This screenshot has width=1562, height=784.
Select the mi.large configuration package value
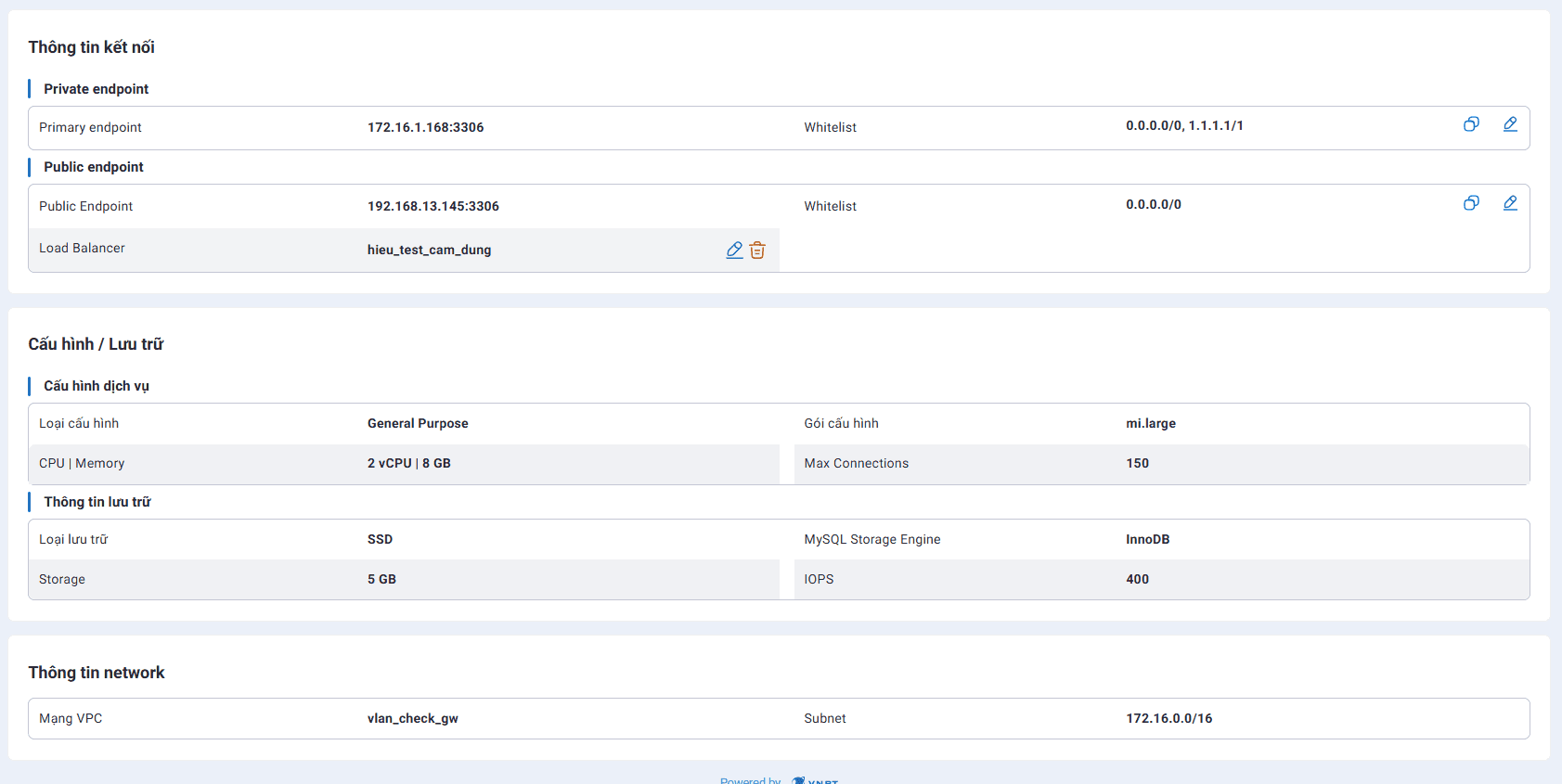(x=1150, y=423)
